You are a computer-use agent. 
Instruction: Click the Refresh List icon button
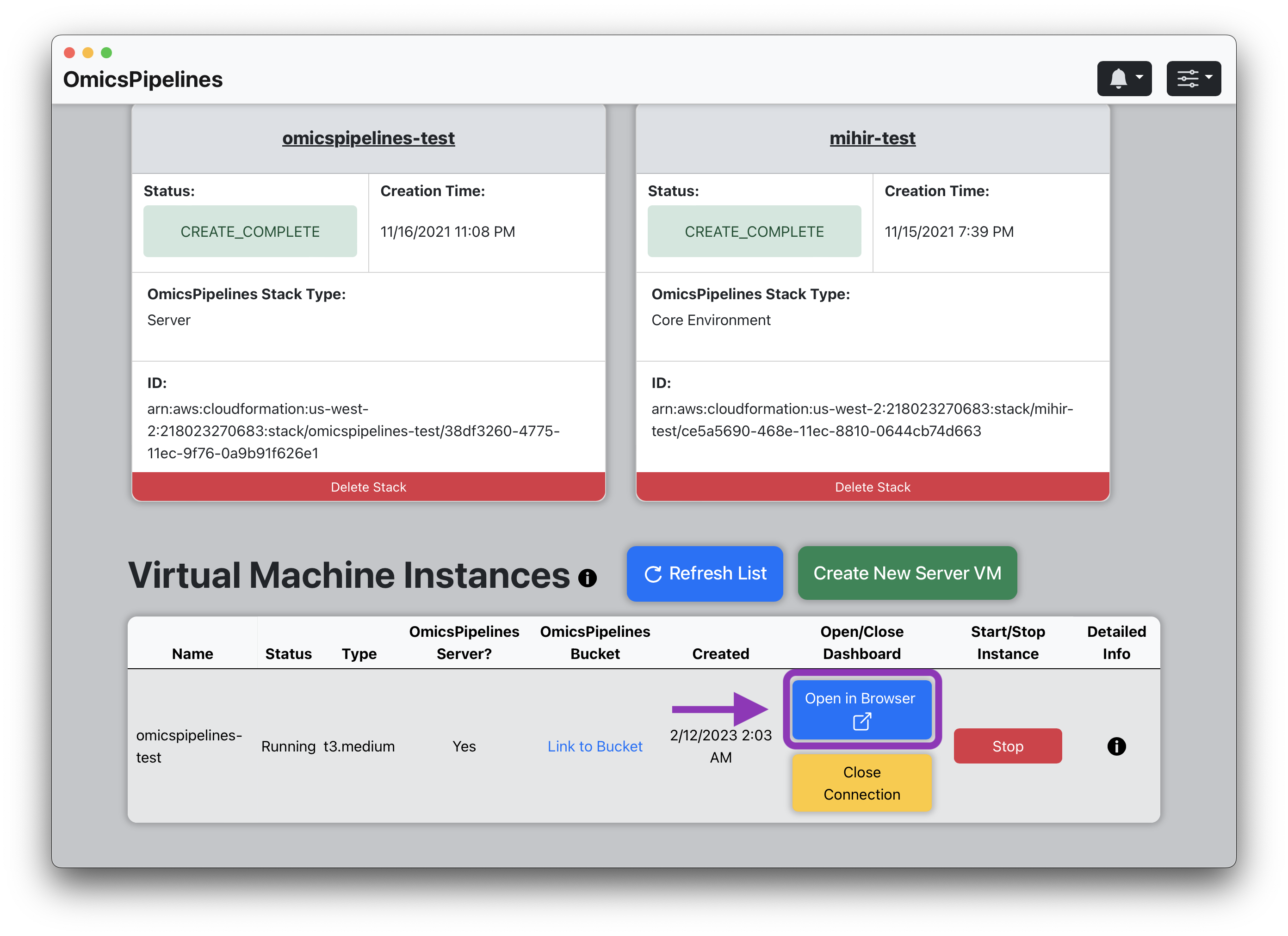(654, 574)
